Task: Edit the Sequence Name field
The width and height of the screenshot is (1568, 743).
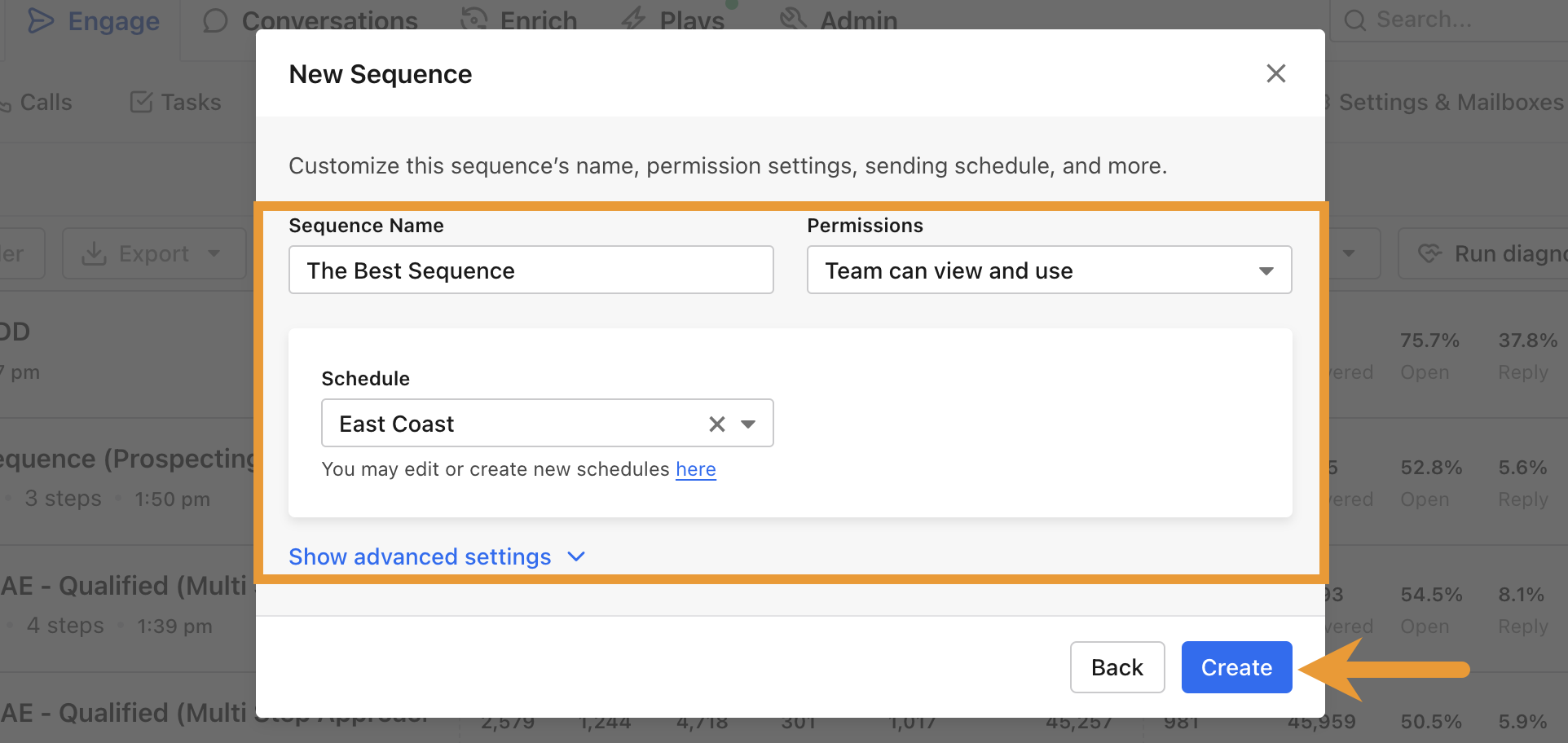Action: (531, 270)
